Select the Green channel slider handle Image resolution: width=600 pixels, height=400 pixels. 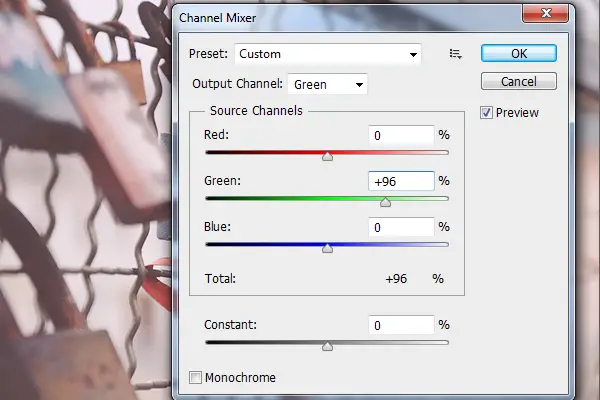point(385,201)
